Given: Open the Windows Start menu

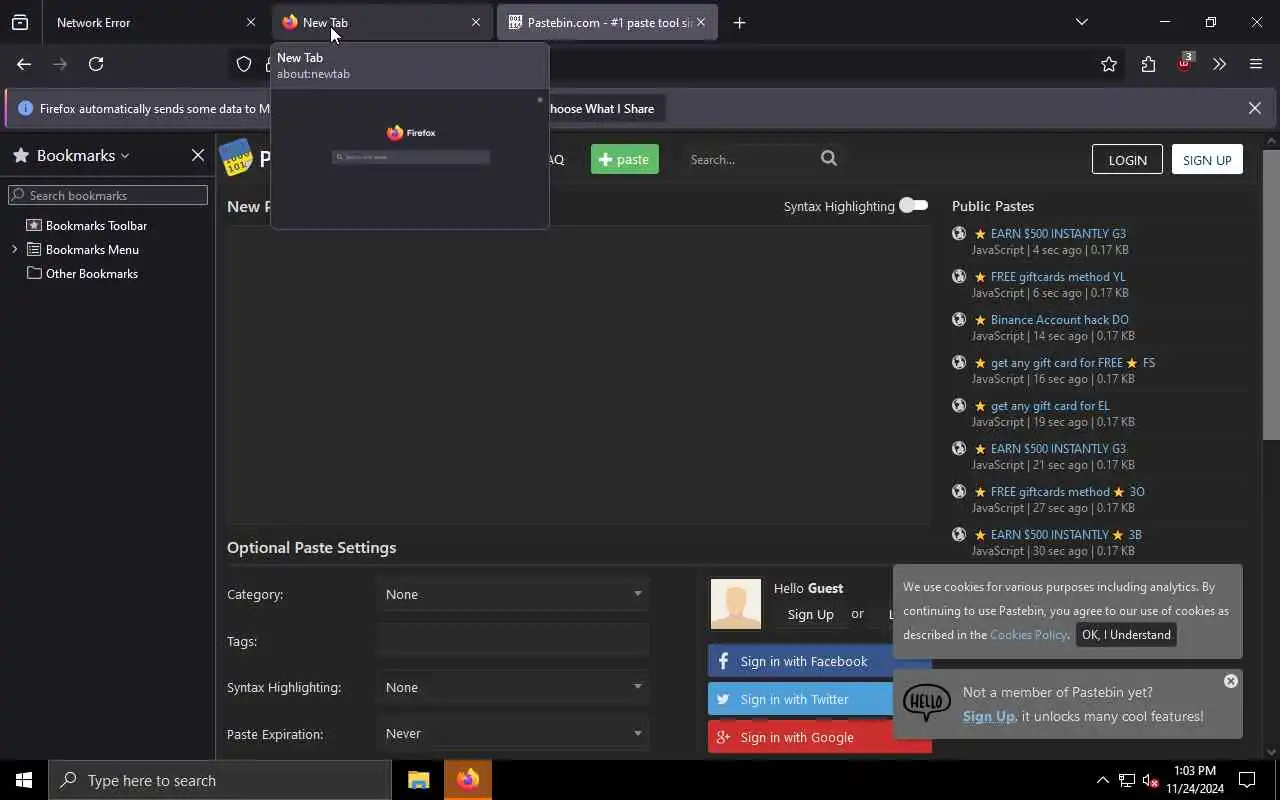Looking at the screenshot, I should tap(24, 780).
